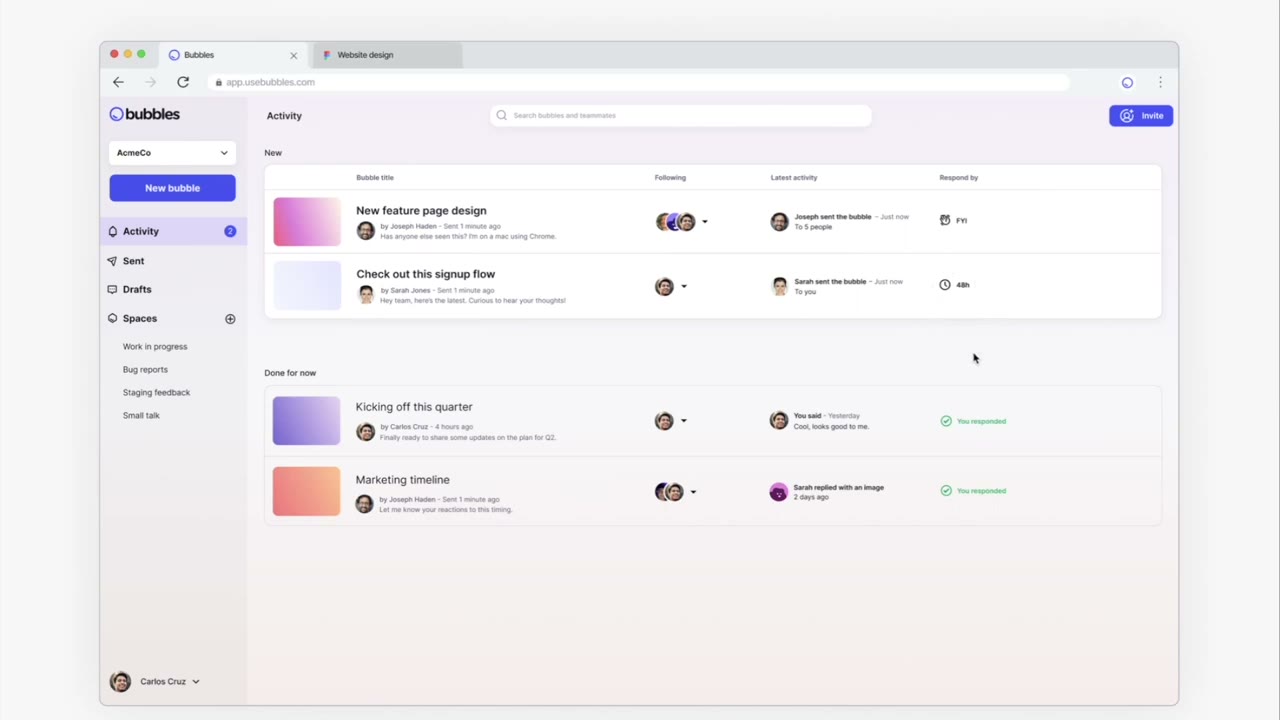
Task: Open the Bug reports space
Action: (145, 370)
